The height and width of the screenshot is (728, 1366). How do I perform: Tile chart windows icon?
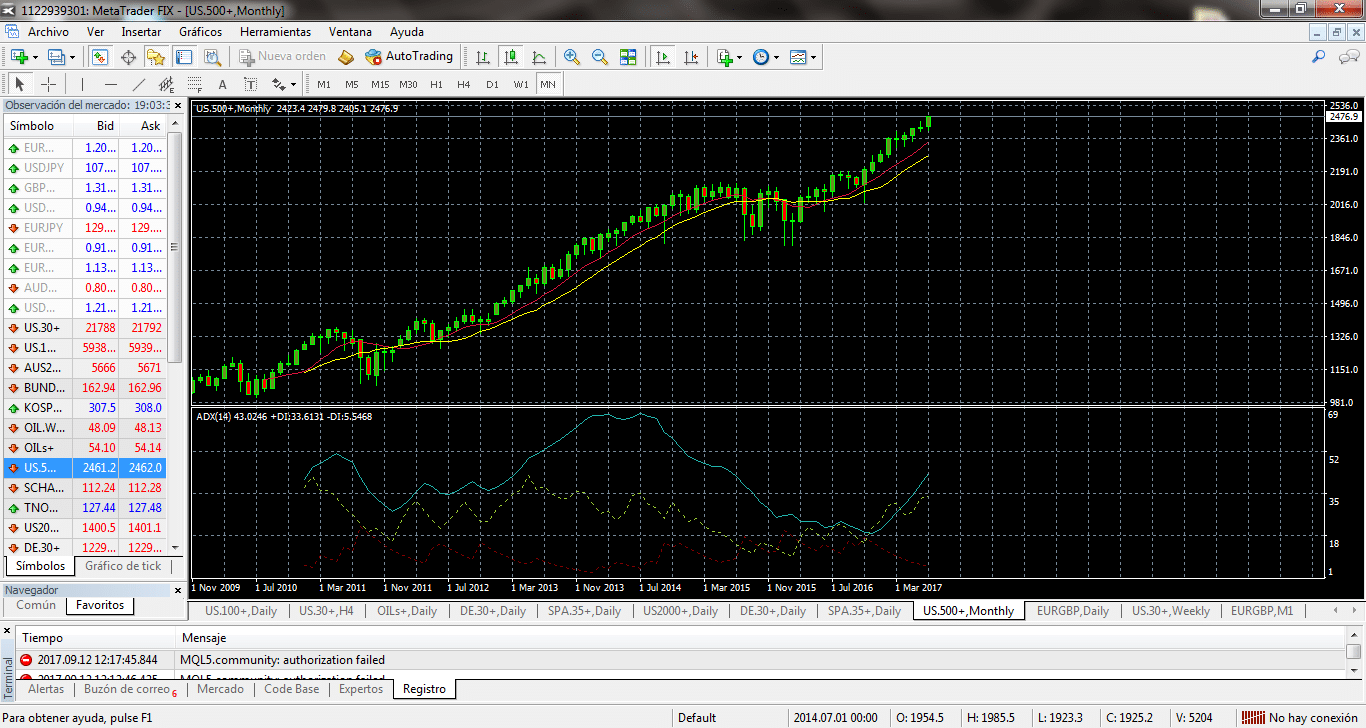(628, 57)
